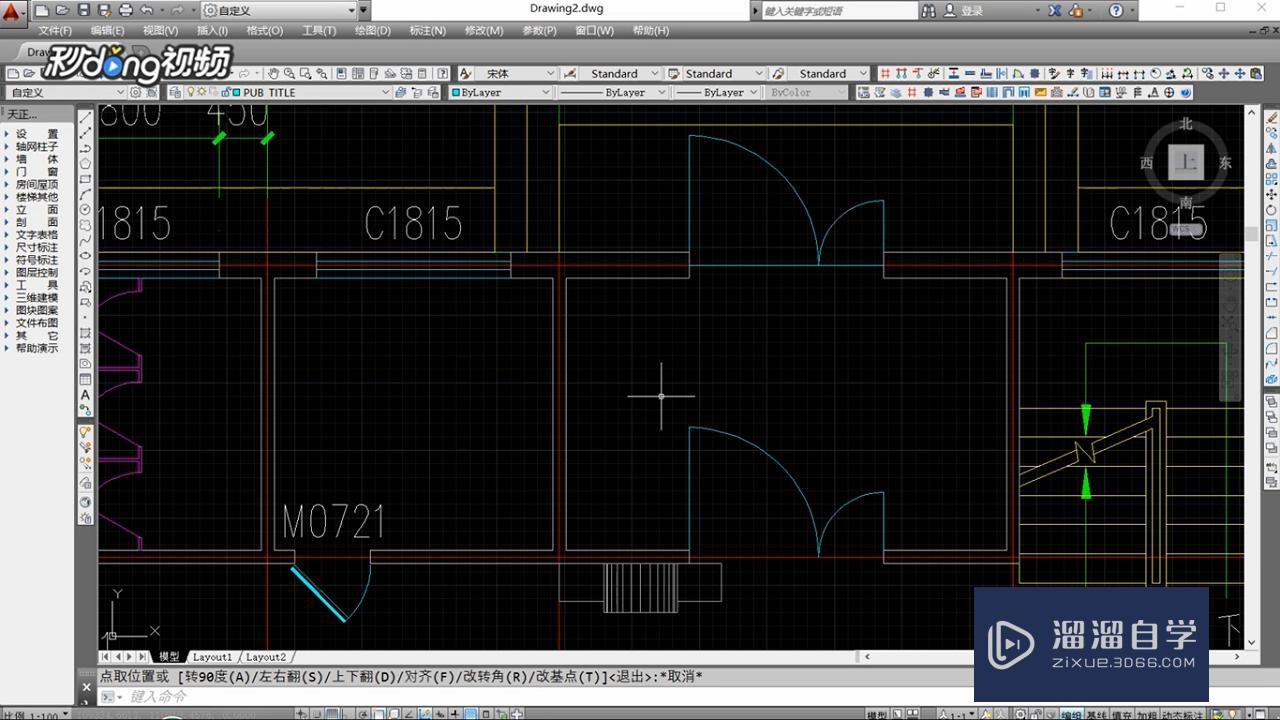1280x720 pixels.
Task: Click 登录 sign-in button
Action: coord(971,10)
